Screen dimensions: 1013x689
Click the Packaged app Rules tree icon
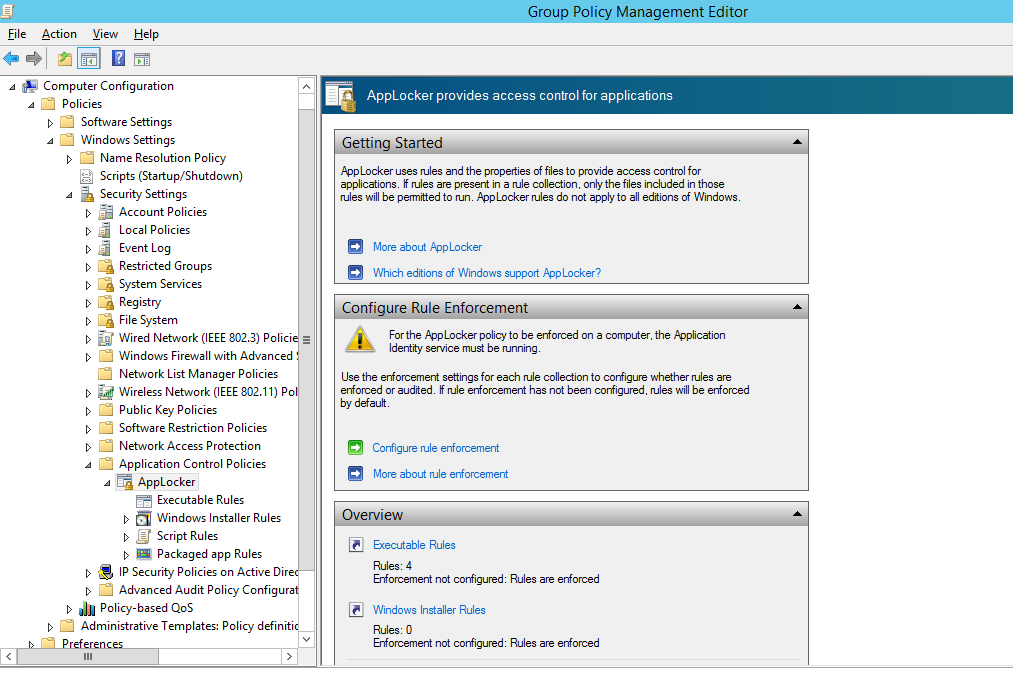click(144, 554)
